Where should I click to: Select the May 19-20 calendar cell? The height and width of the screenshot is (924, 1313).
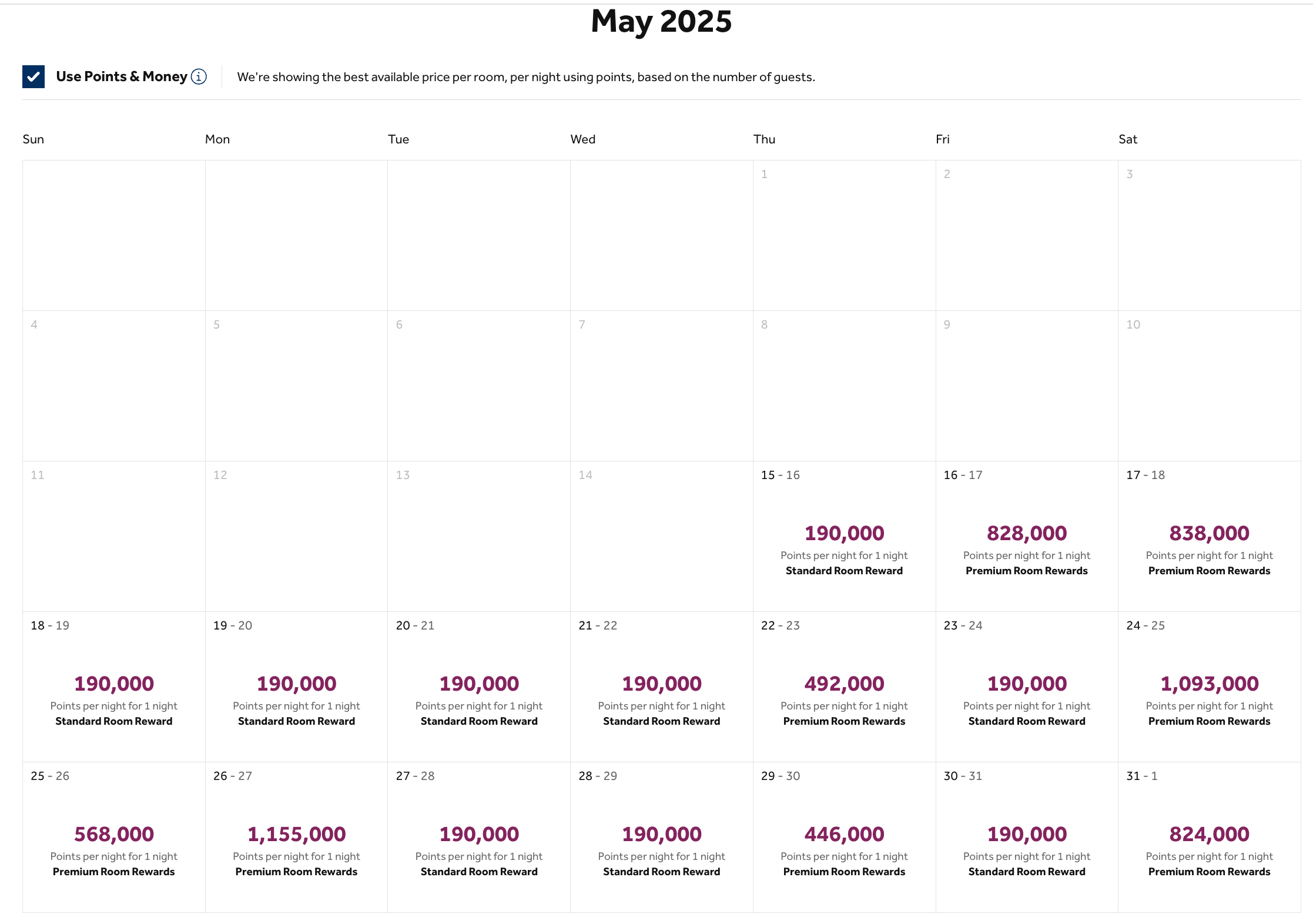tap(296, 688)
